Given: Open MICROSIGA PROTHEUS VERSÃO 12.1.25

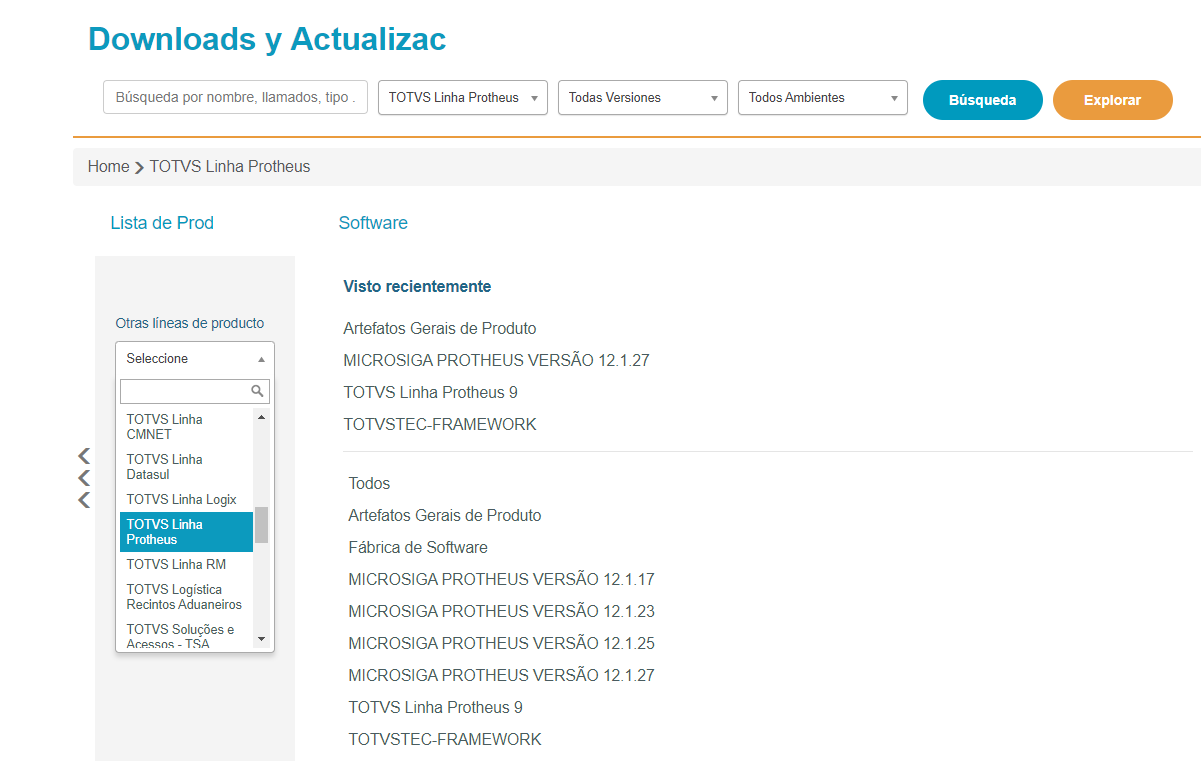Looking at the screenshot, I should 501,643.
